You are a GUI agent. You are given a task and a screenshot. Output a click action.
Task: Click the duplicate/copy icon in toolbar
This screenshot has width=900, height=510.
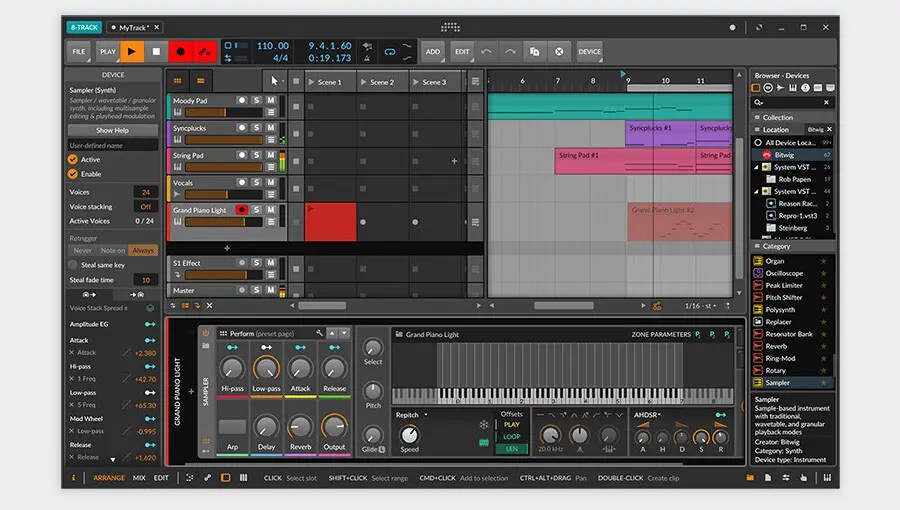tap(534, 52)
